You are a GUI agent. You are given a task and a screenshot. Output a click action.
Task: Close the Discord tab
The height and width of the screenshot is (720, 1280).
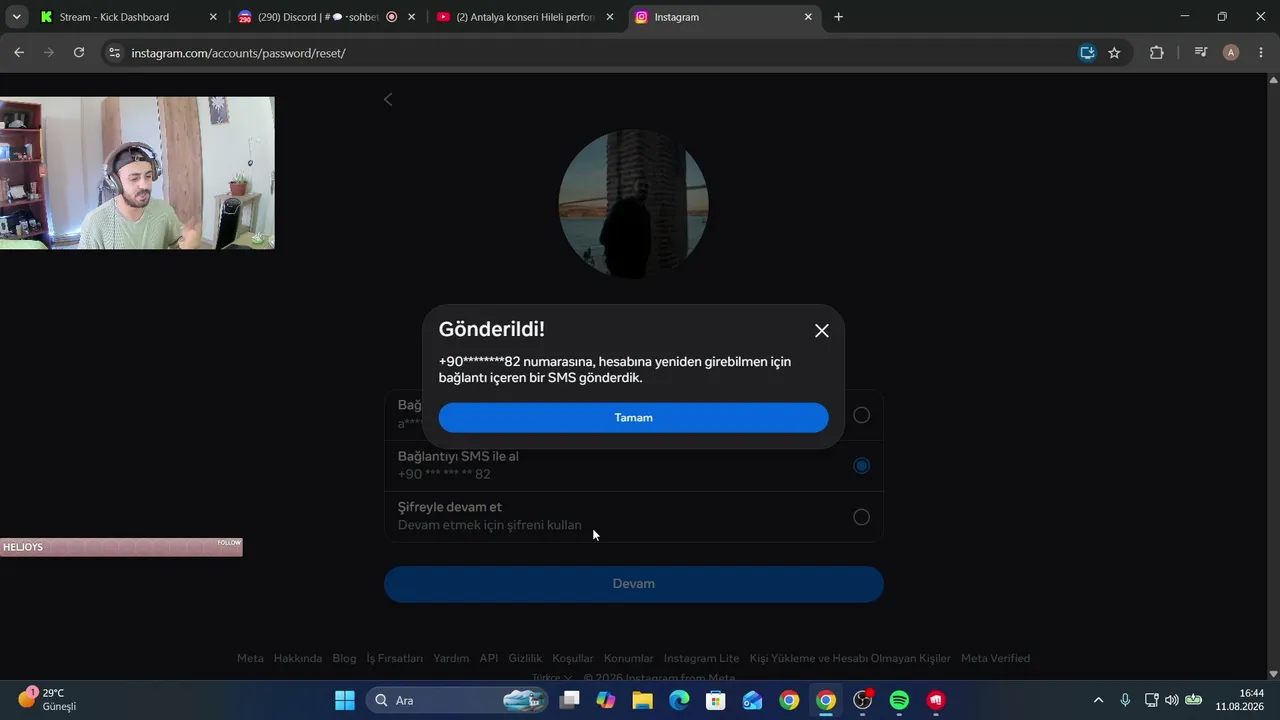tap(411, 17)
